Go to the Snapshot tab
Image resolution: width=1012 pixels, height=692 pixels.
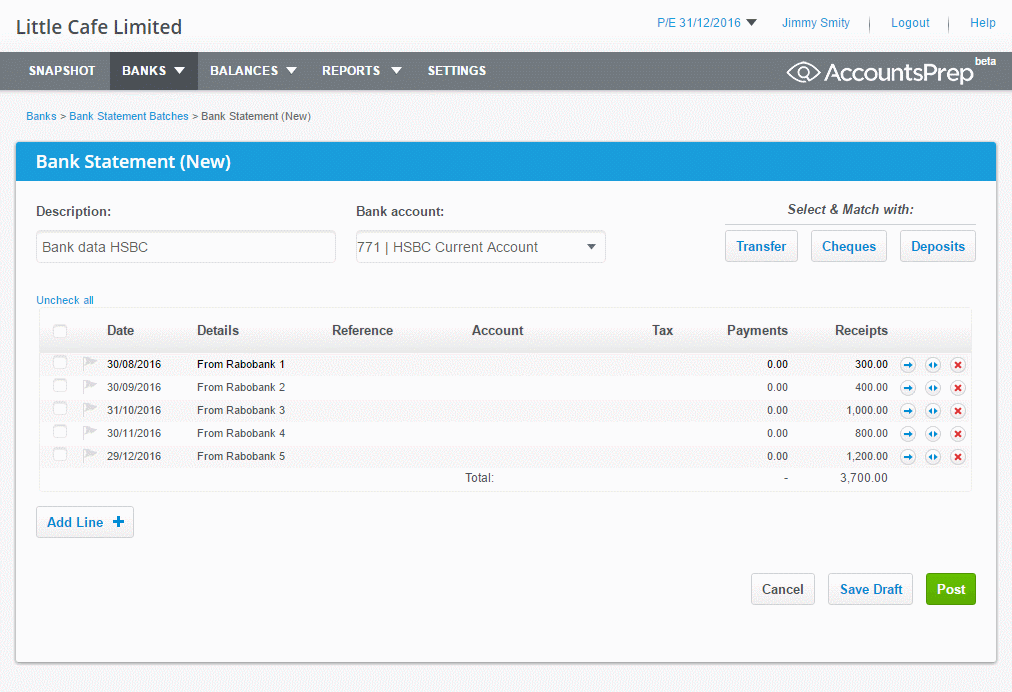(62, 71)
